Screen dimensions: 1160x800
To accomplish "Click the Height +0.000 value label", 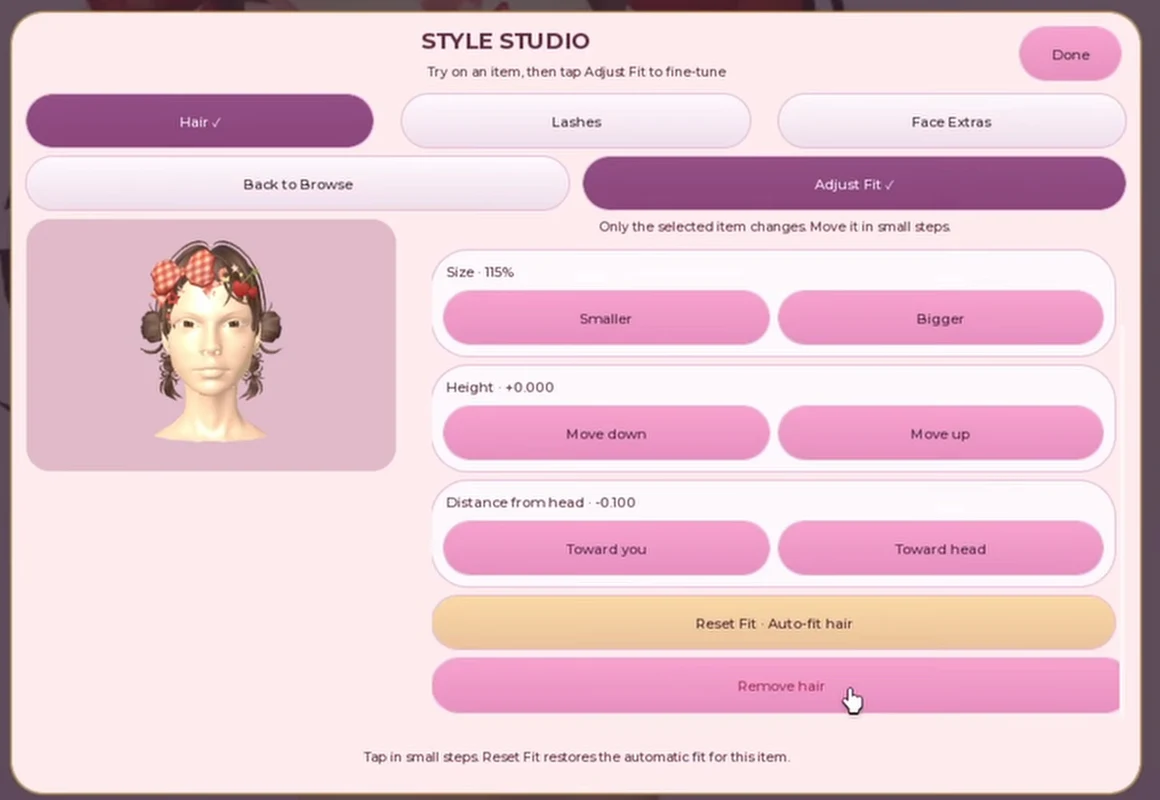I will [x=499, y=387].
